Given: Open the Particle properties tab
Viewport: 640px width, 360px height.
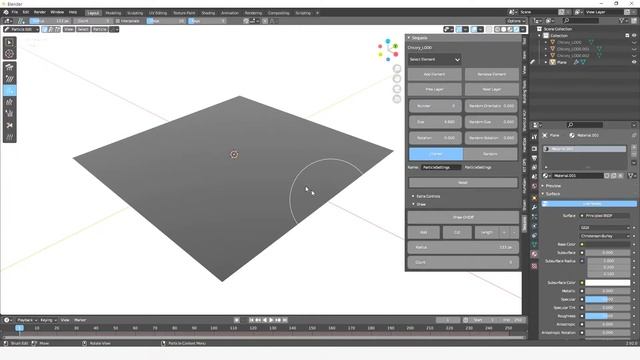Looking at the screenshot, I should click(534, 217).
